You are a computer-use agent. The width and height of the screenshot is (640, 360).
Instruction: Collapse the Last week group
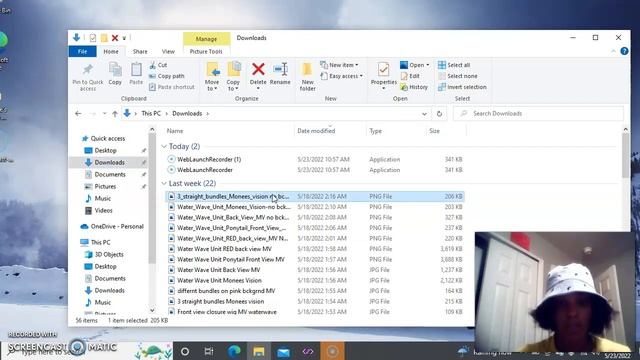(164, 183)
